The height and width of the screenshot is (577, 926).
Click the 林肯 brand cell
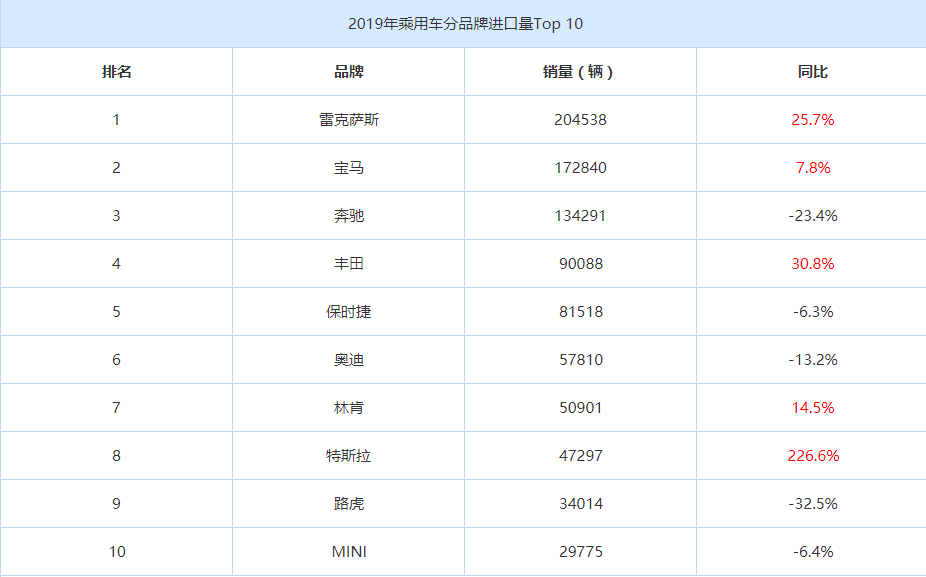point(348,408)
